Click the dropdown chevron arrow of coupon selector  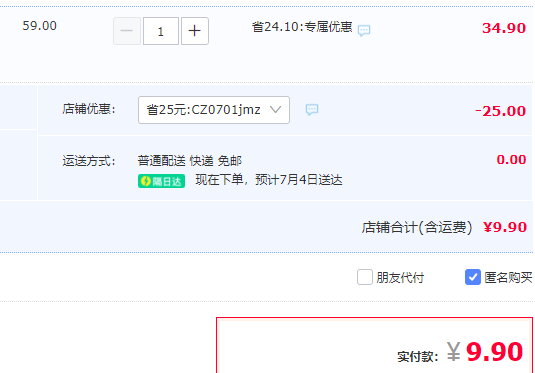click(275, 110)
